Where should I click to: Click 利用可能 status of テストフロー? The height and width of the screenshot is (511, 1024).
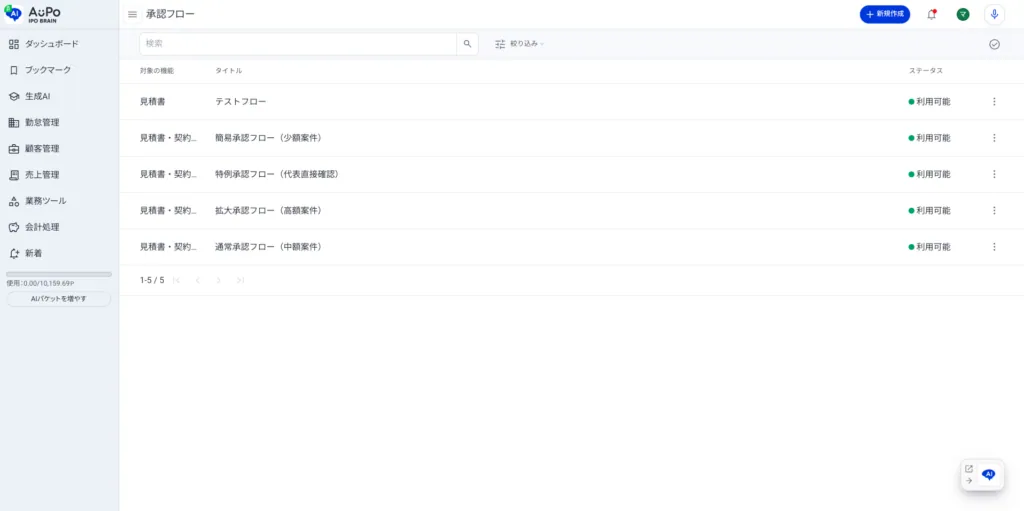930,102
